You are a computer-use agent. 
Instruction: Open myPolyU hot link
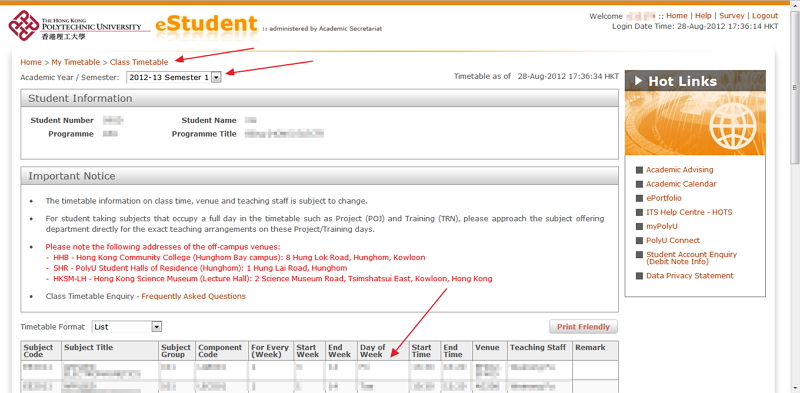pyautogui.click(x=662, y=226)
